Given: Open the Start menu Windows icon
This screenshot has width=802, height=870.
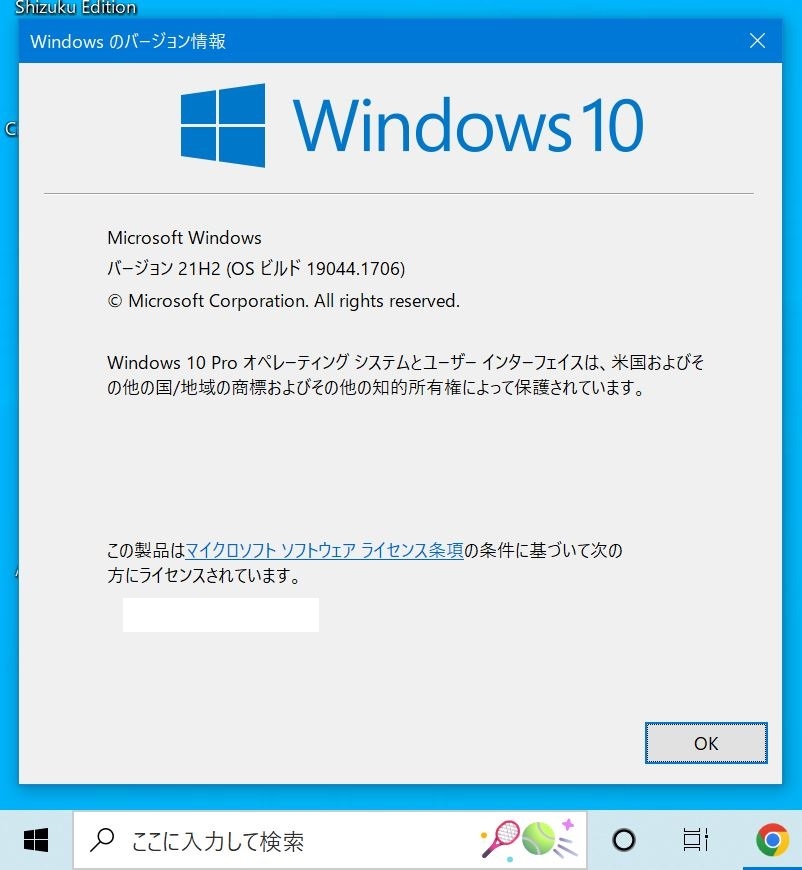Looking at the screenshot, I should coord(36,840).
